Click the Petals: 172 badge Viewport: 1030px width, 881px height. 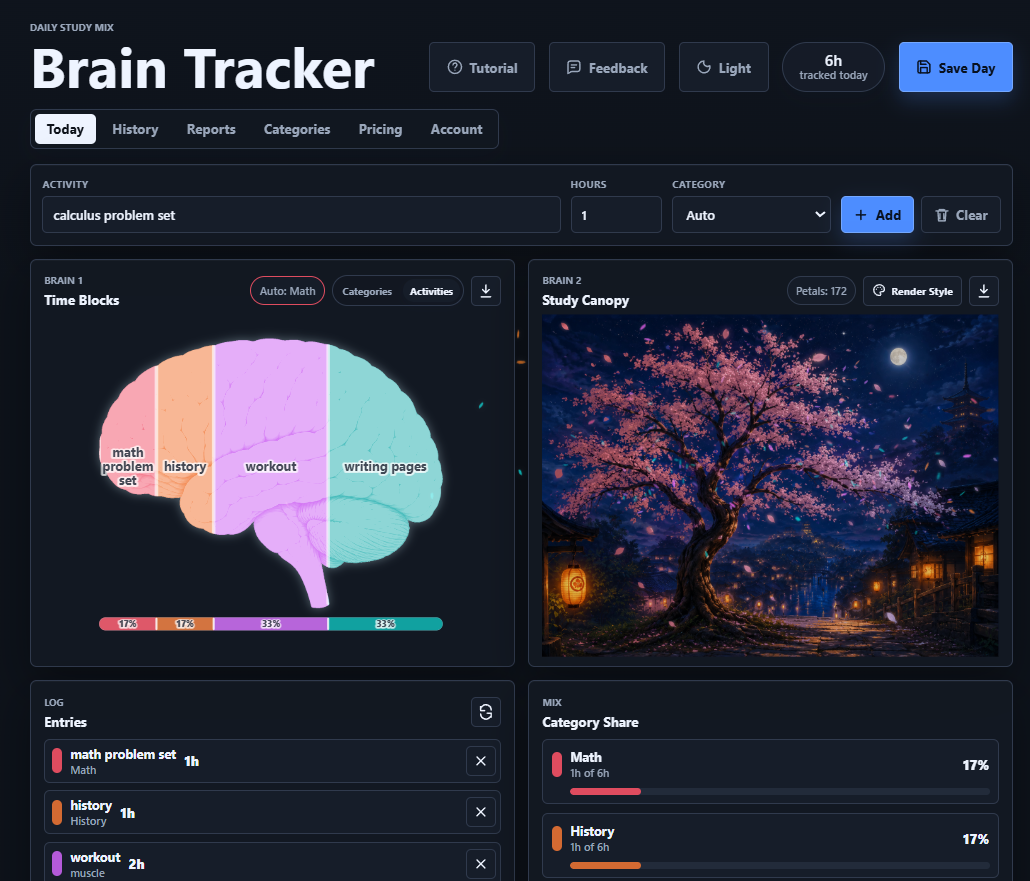click(x=821, y=291)
